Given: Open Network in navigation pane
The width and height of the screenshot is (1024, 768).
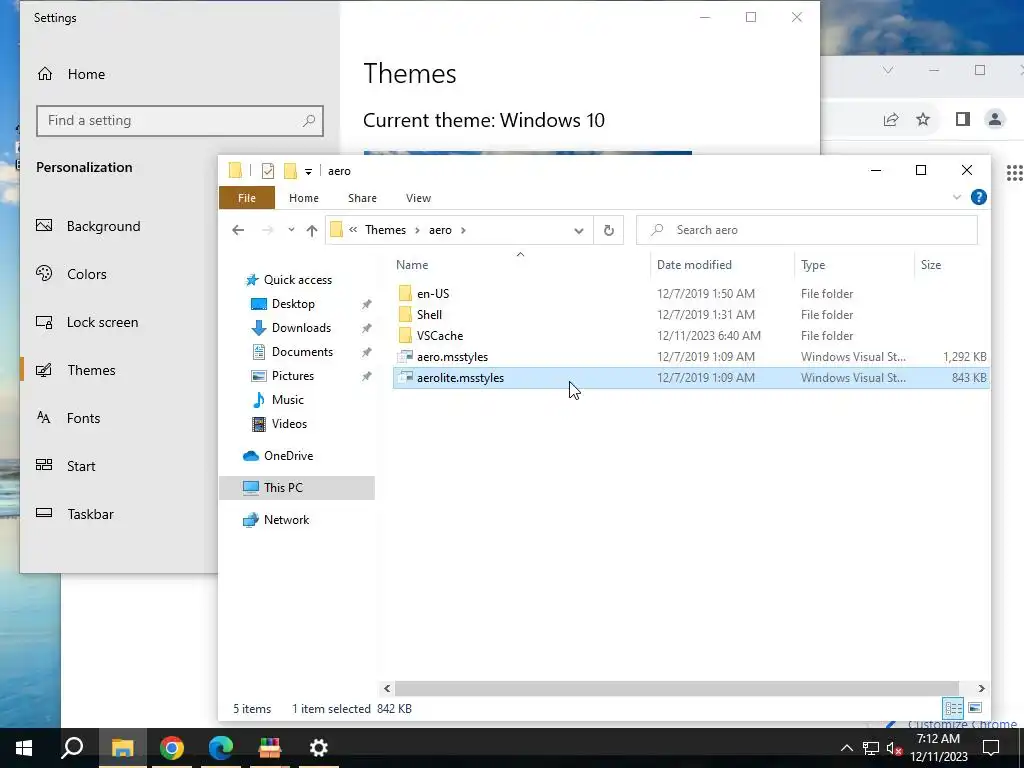Looking at the screenshot, I should 286,520.
